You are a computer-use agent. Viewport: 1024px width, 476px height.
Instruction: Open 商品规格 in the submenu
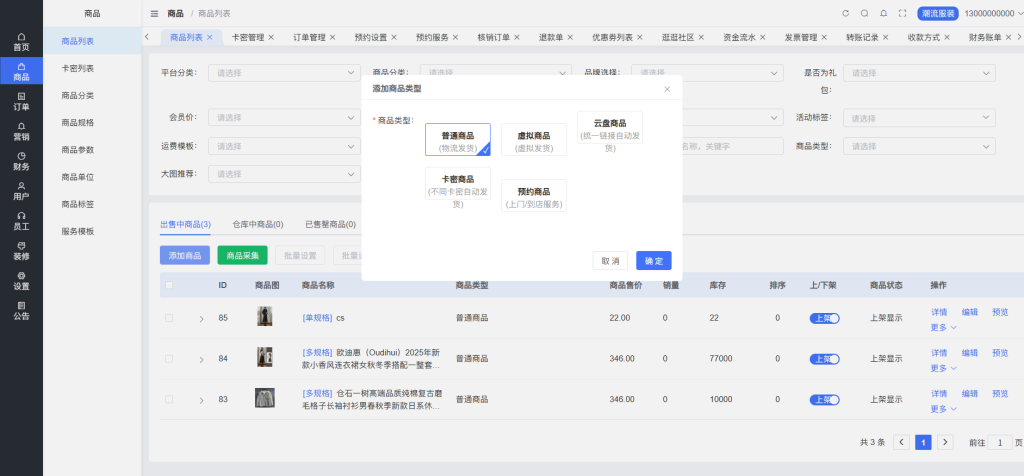point(78,122)
